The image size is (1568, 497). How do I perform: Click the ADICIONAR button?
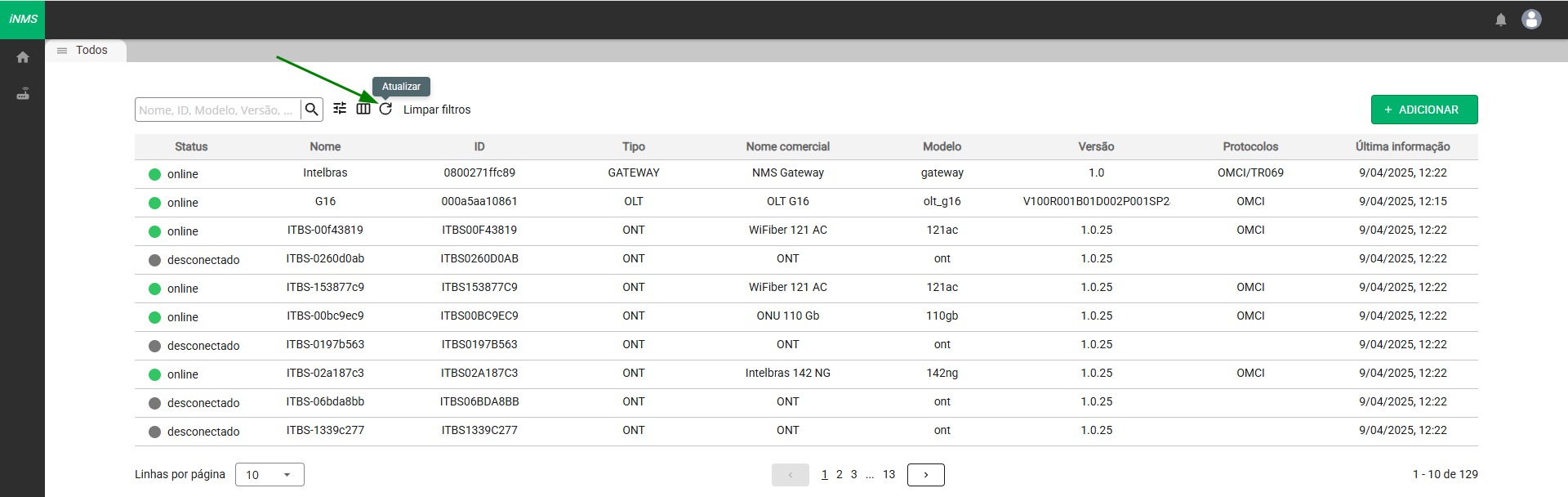pos(1424,110)
